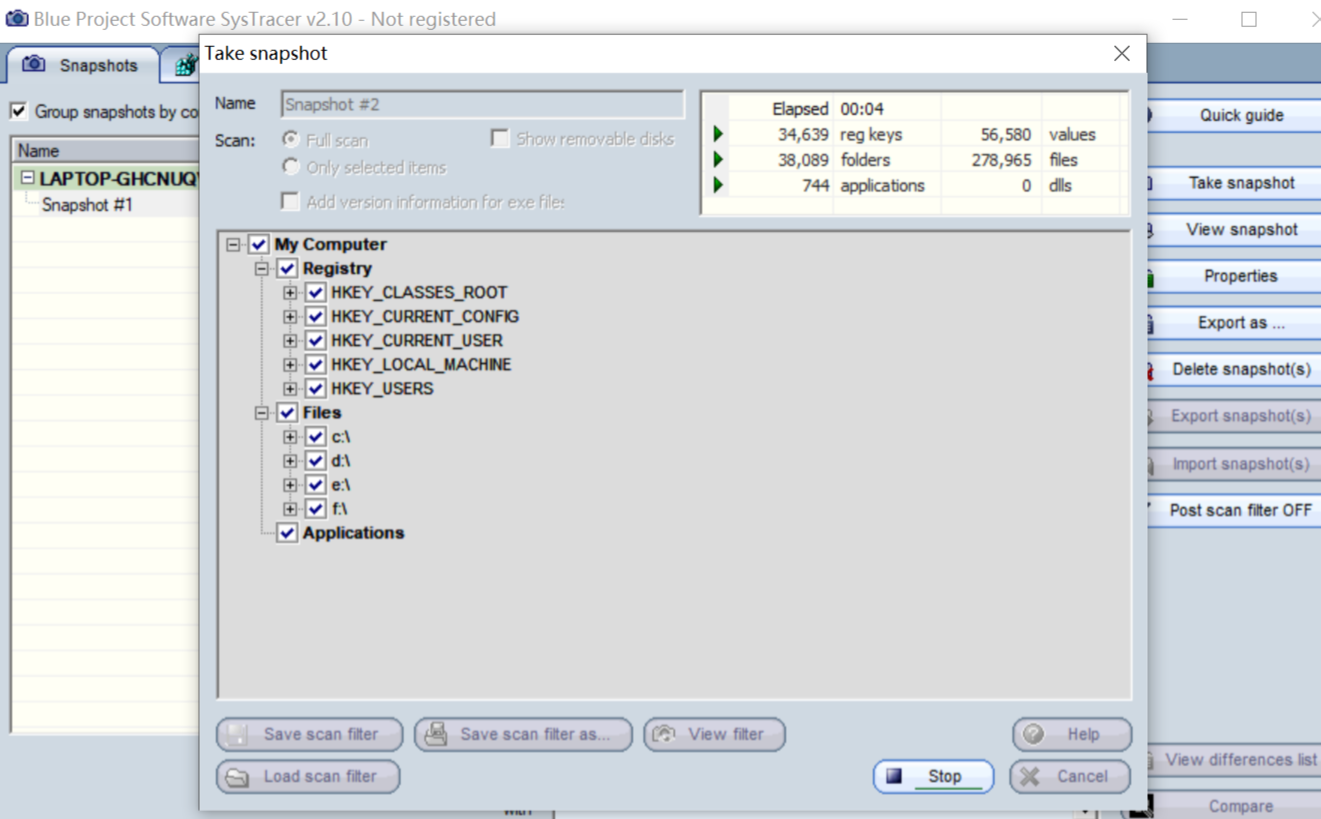1321x819 pixels.
Task: Expand the HKEY_CLASSES_ROOT node
Action: [x=290, y=292]
